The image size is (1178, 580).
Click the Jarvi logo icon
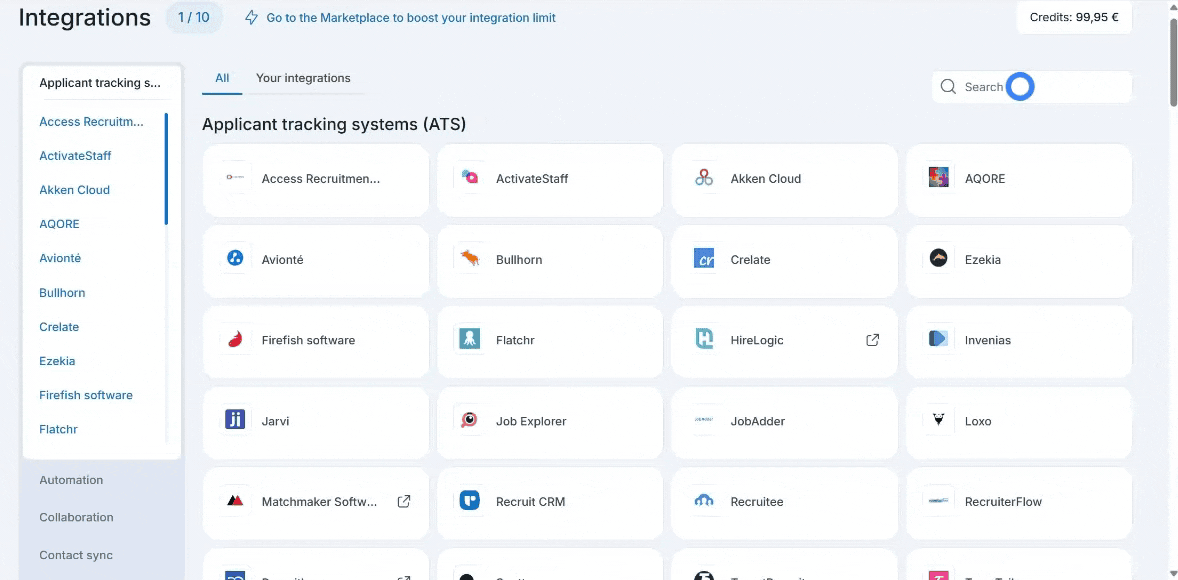pos(235,421)
